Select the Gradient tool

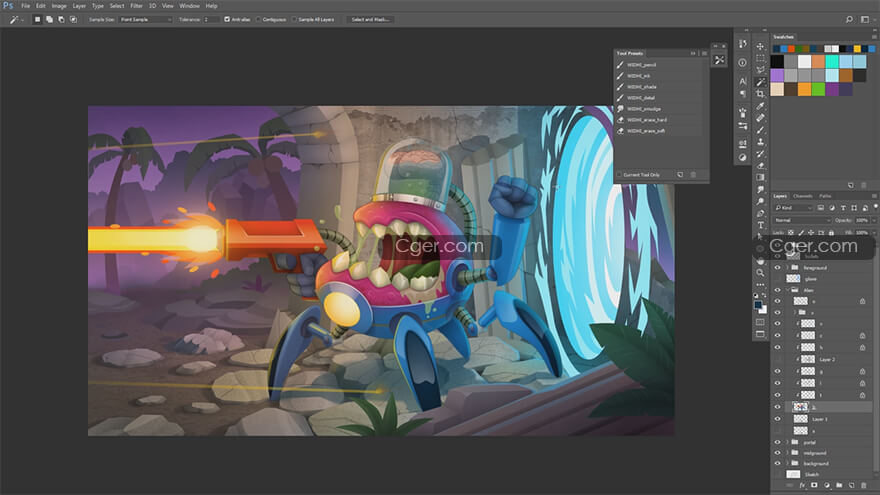(x=760, y=177)
